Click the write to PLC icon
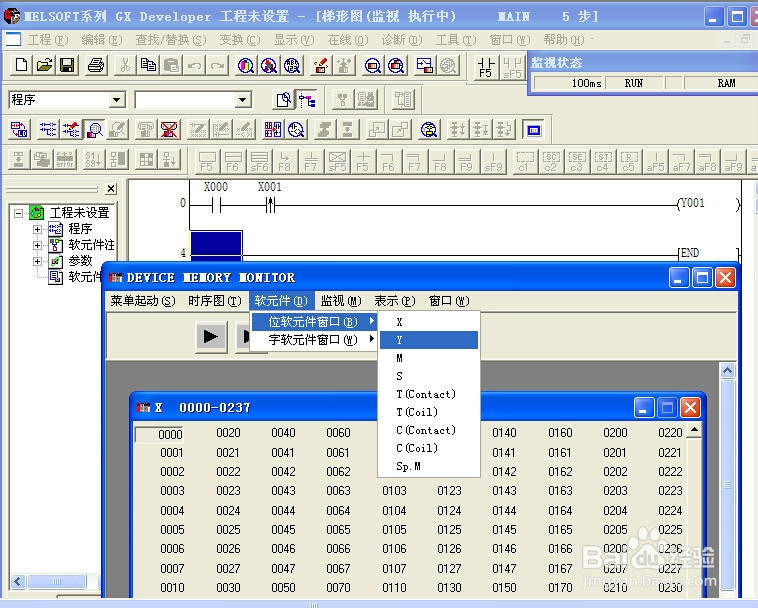 pyautogui.click(x=321, y=65)
